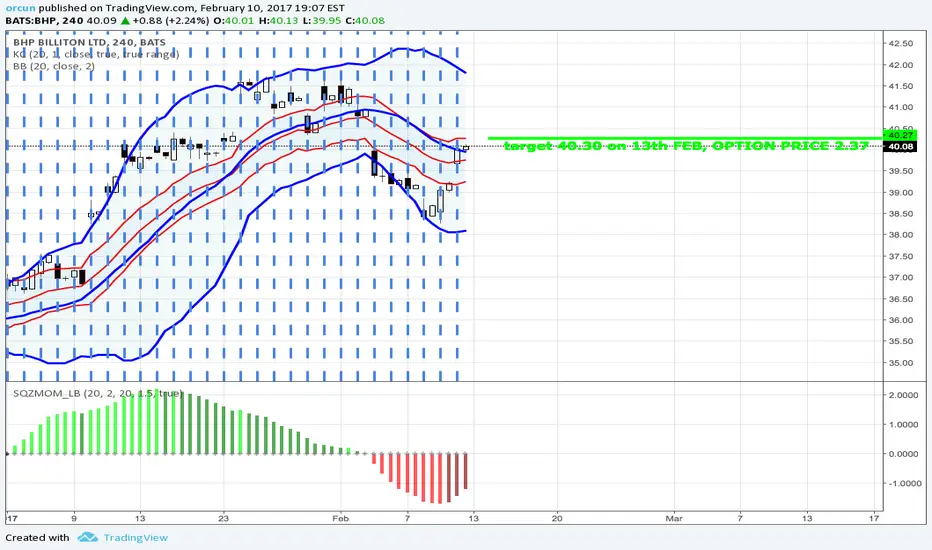Click the orcun author link
Viewport: 932px width, 550px height.
coord(20,8)
